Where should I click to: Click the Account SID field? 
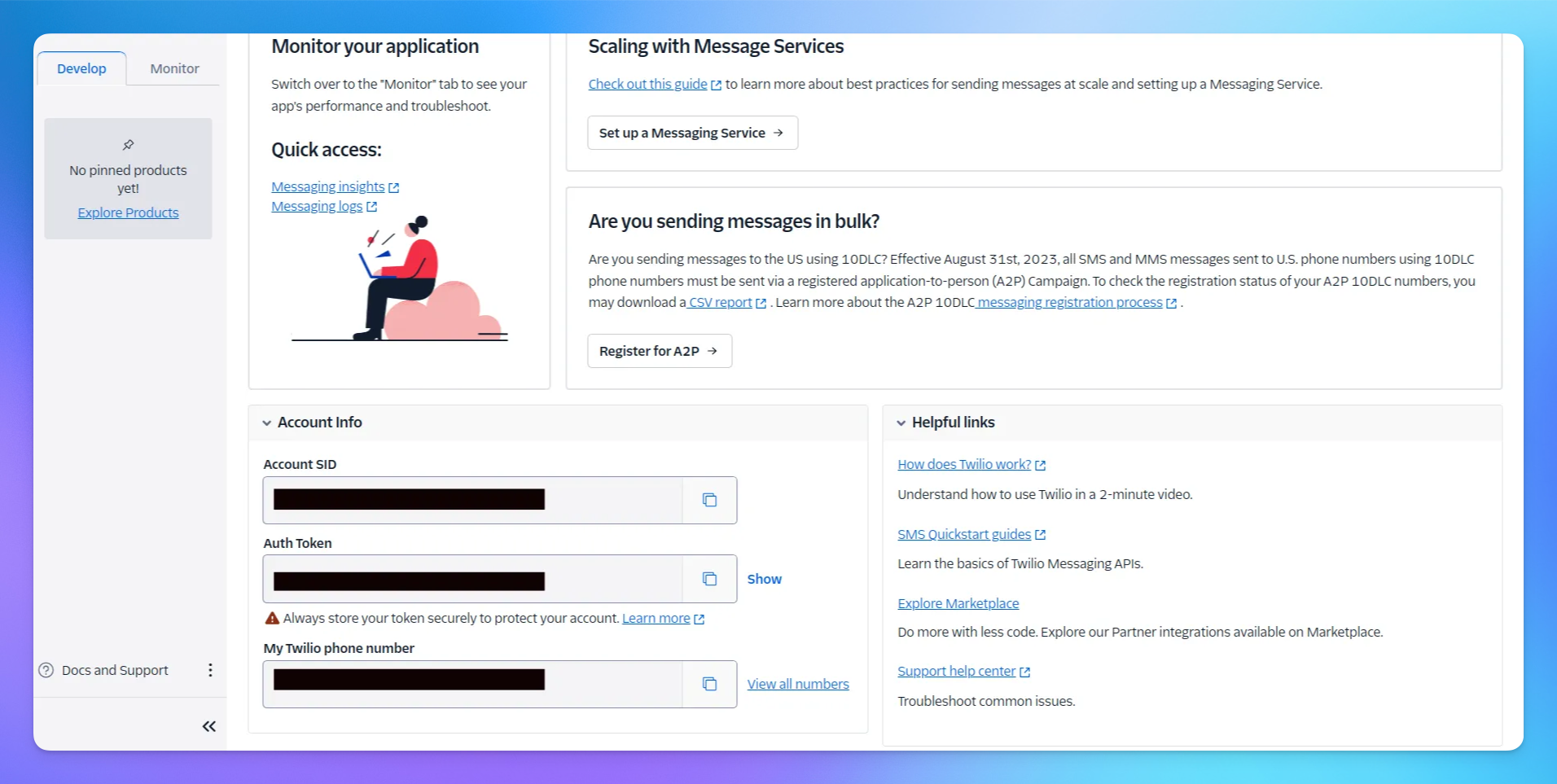tap(472, 500)
